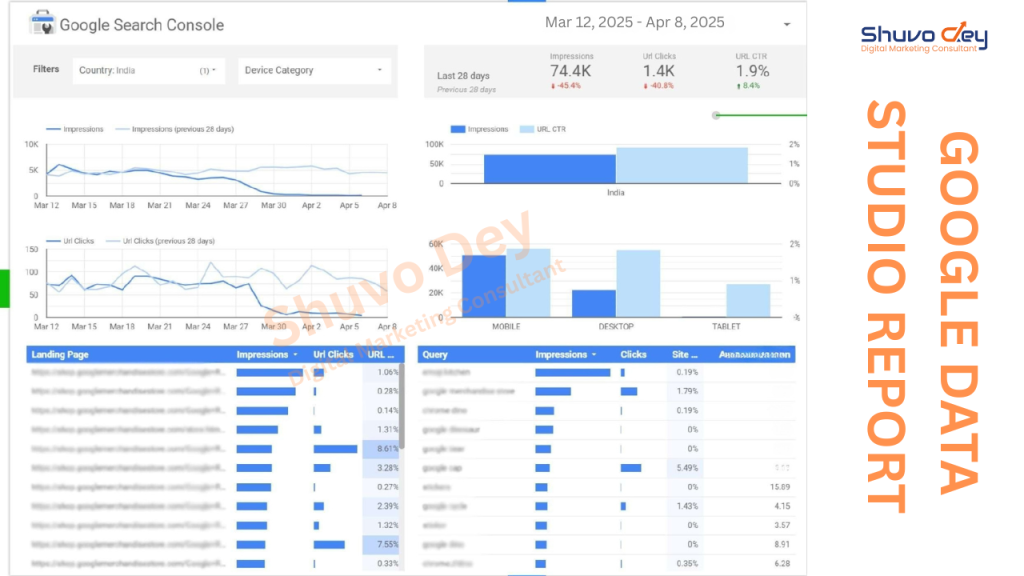The image size is (1024, 576).
Task: Select the 6.28 average position cell
Action: coord(782,563)
